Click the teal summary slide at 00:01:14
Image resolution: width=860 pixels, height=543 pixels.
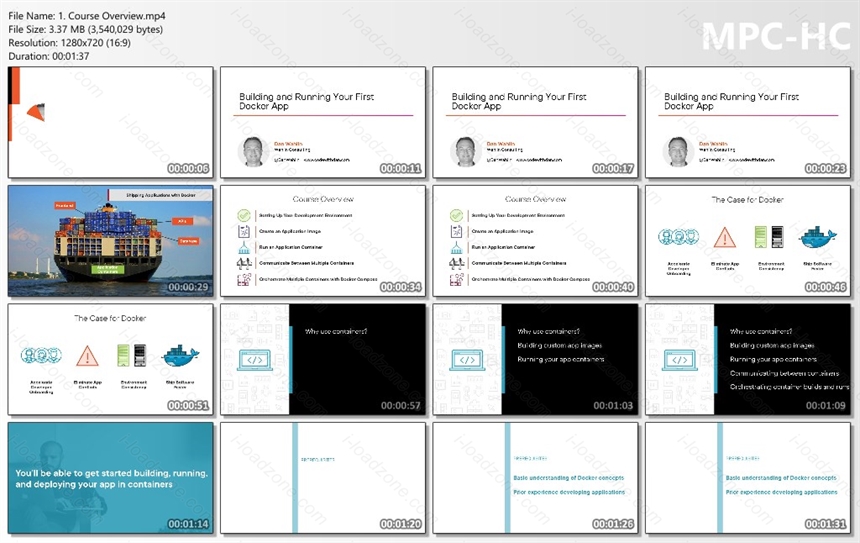(x=110, y=478)
